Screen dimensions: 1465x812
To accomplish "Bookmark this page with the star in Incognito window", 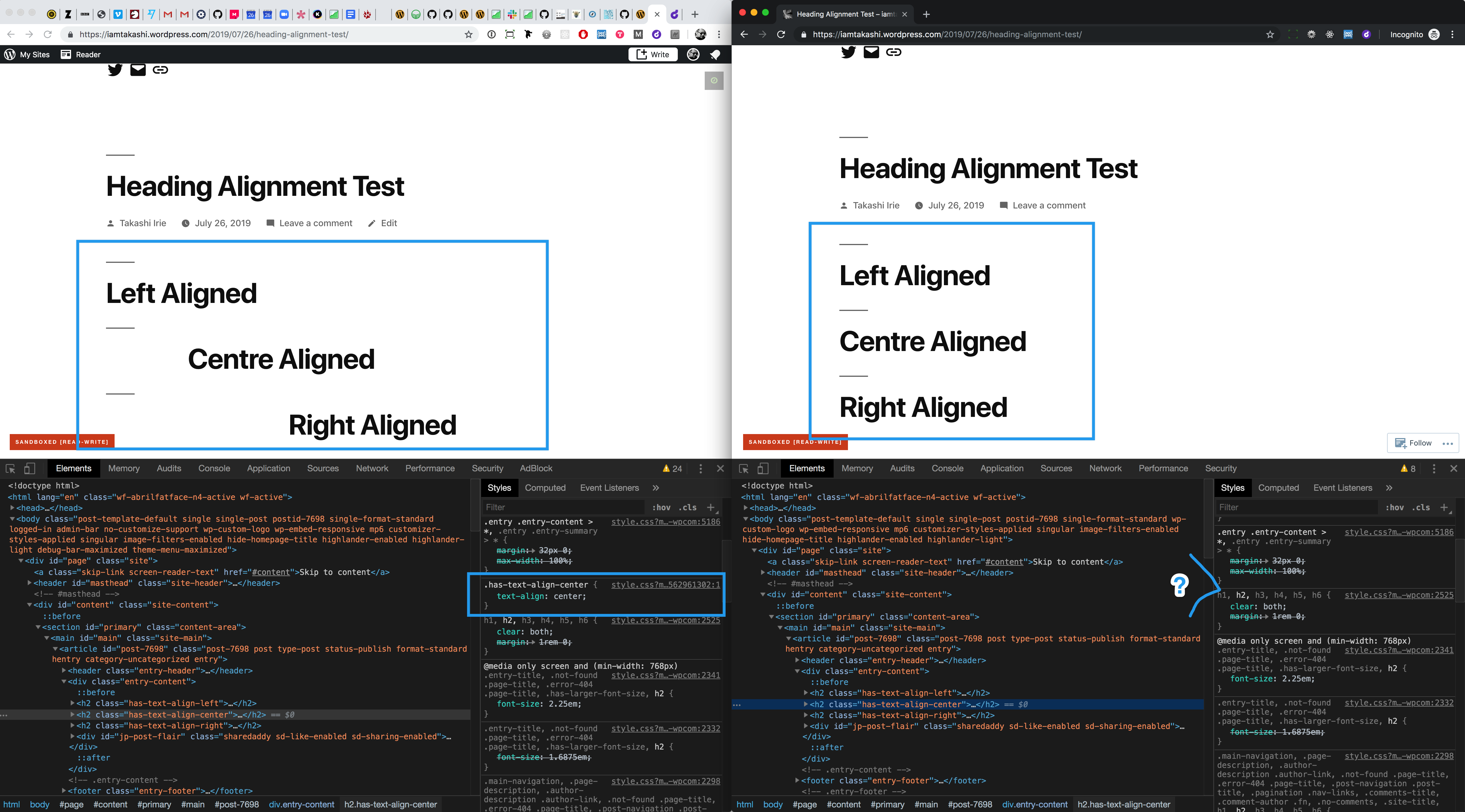I will 1270,35.
